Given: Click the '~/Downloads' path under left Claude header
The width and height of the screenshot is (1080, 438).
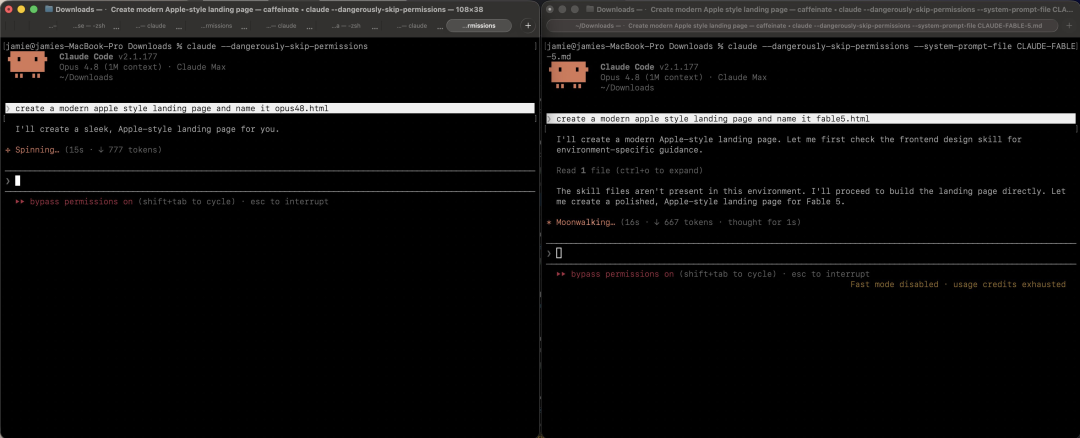Looking at the screenshot, I should (86, 77).
